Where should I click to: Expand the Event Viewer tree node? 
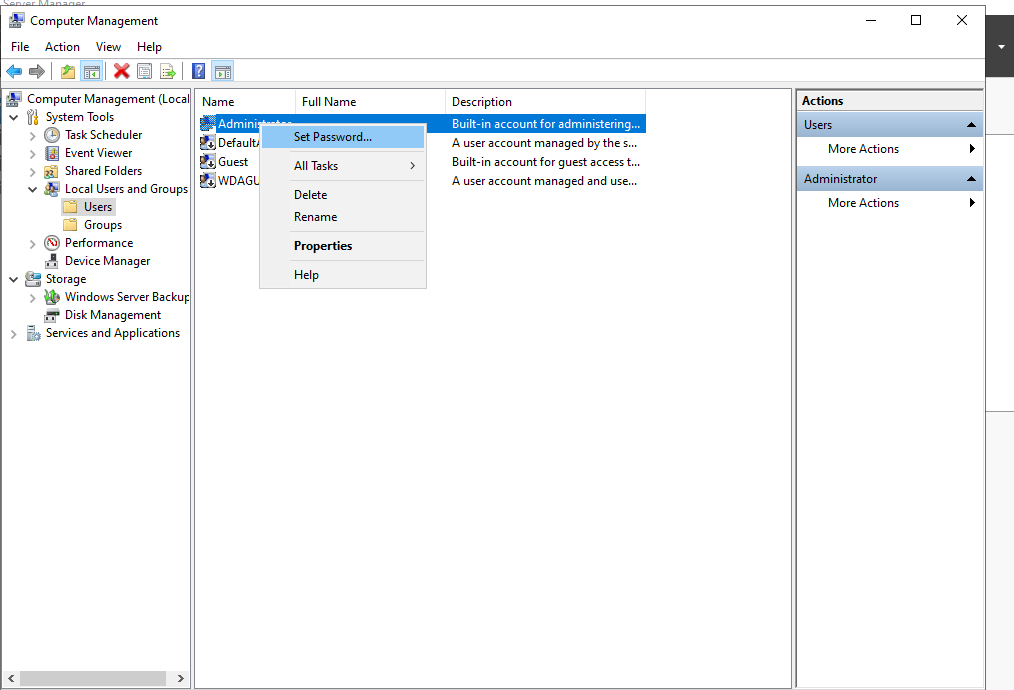(32, 154)
